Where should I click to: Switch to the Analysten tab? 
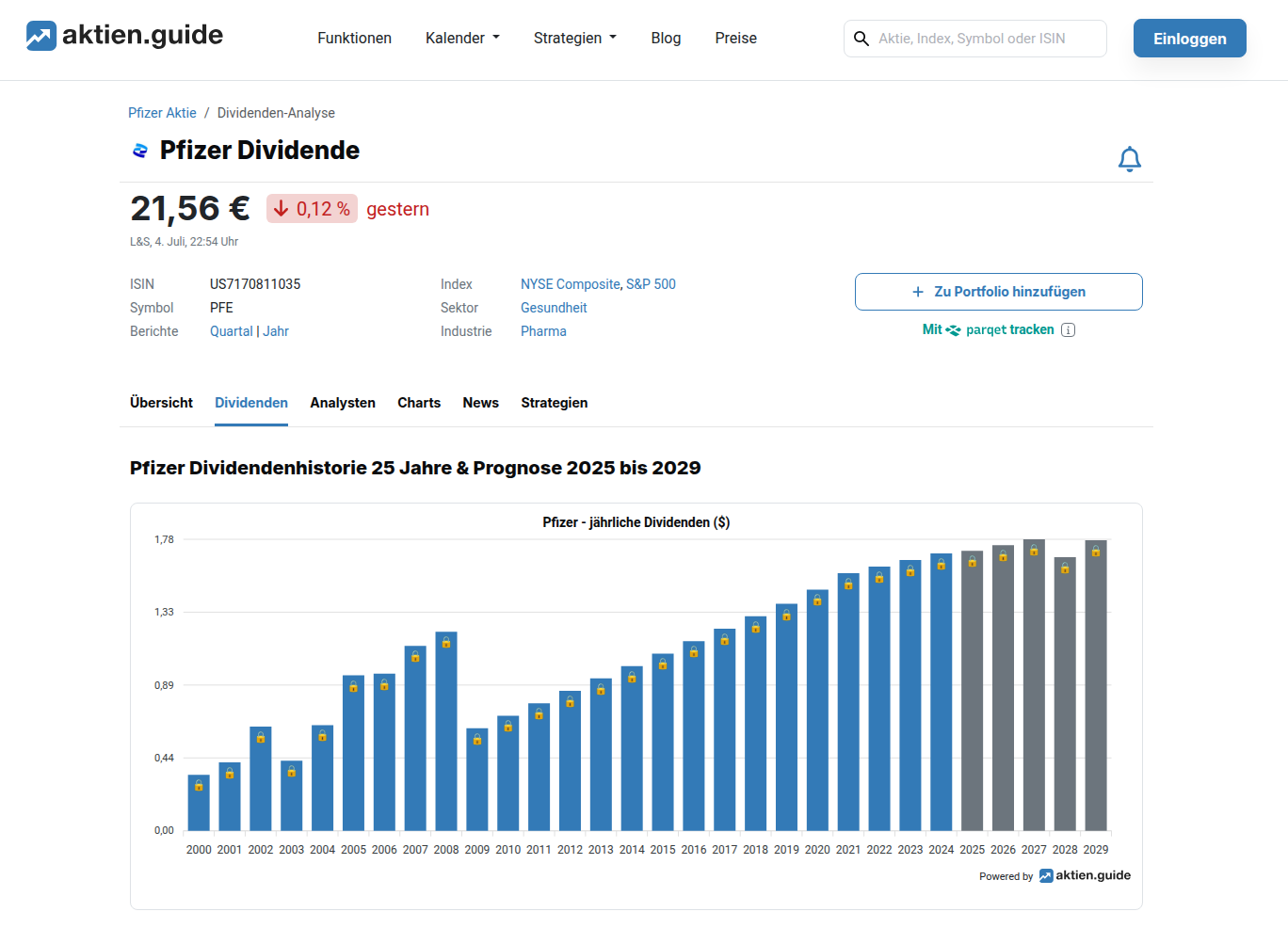[x=343, y=403]
